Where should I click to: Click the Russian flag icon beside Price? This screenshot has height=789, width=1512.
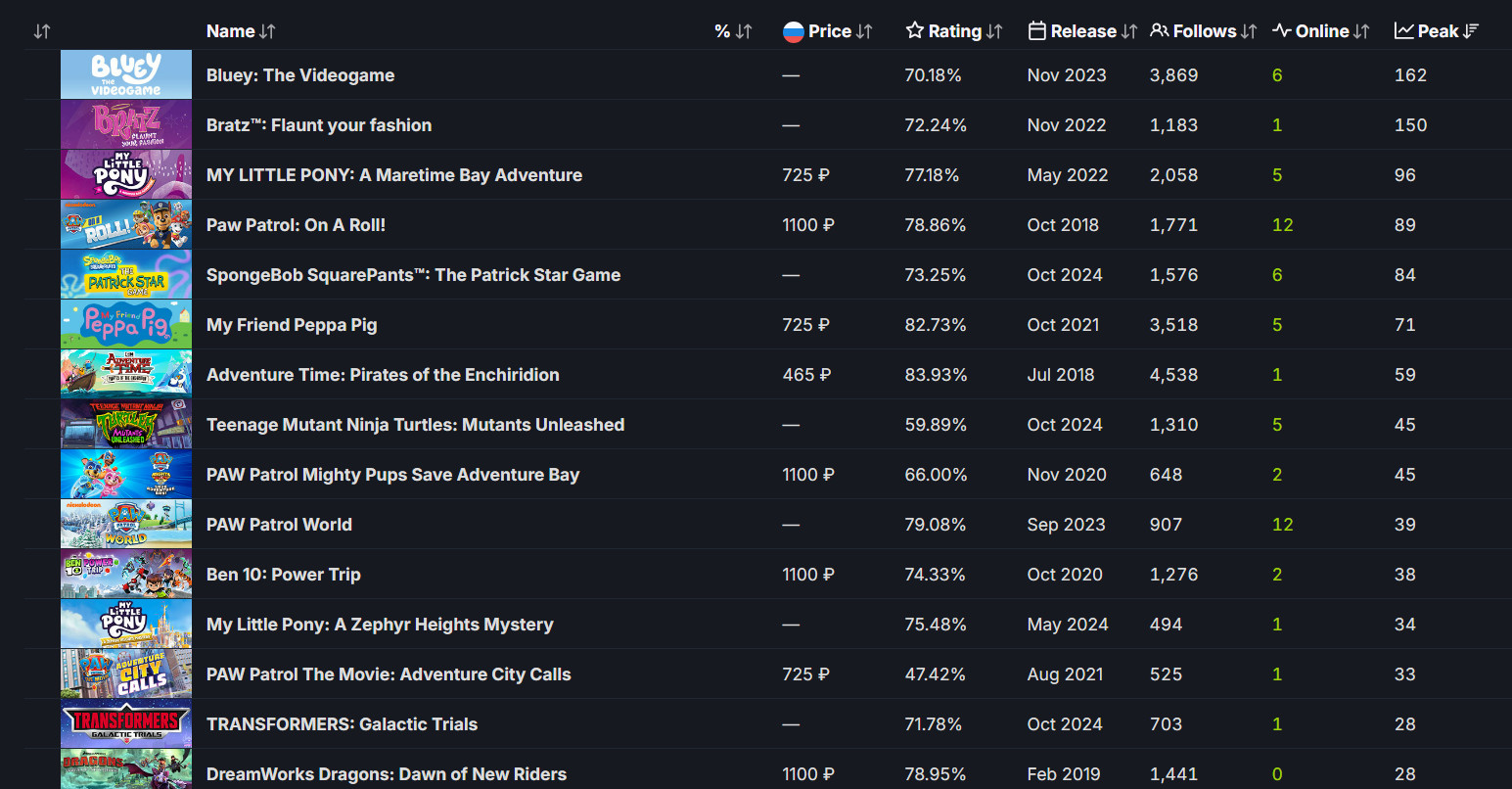(x=793, y=31)
